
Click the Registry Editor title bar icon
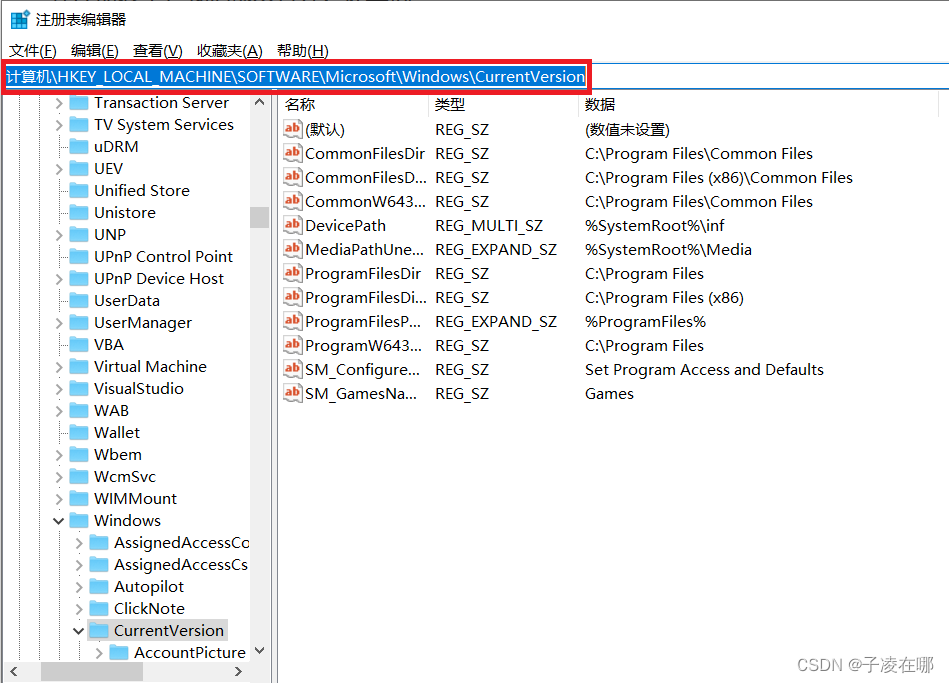click(x=19, y=19)
